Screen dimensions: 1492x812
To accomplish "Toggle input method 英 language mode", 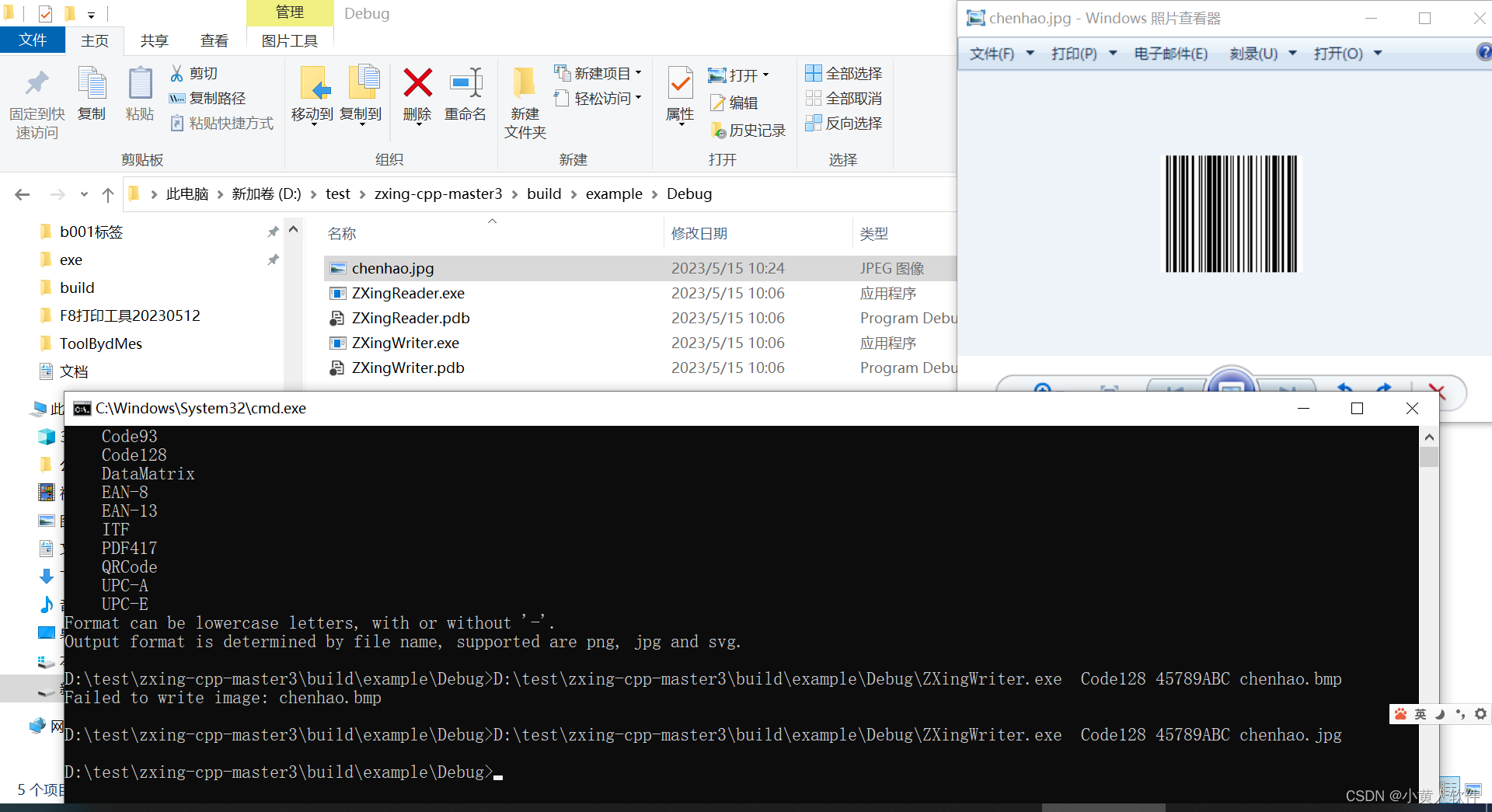I will [x=1421, y=714].
